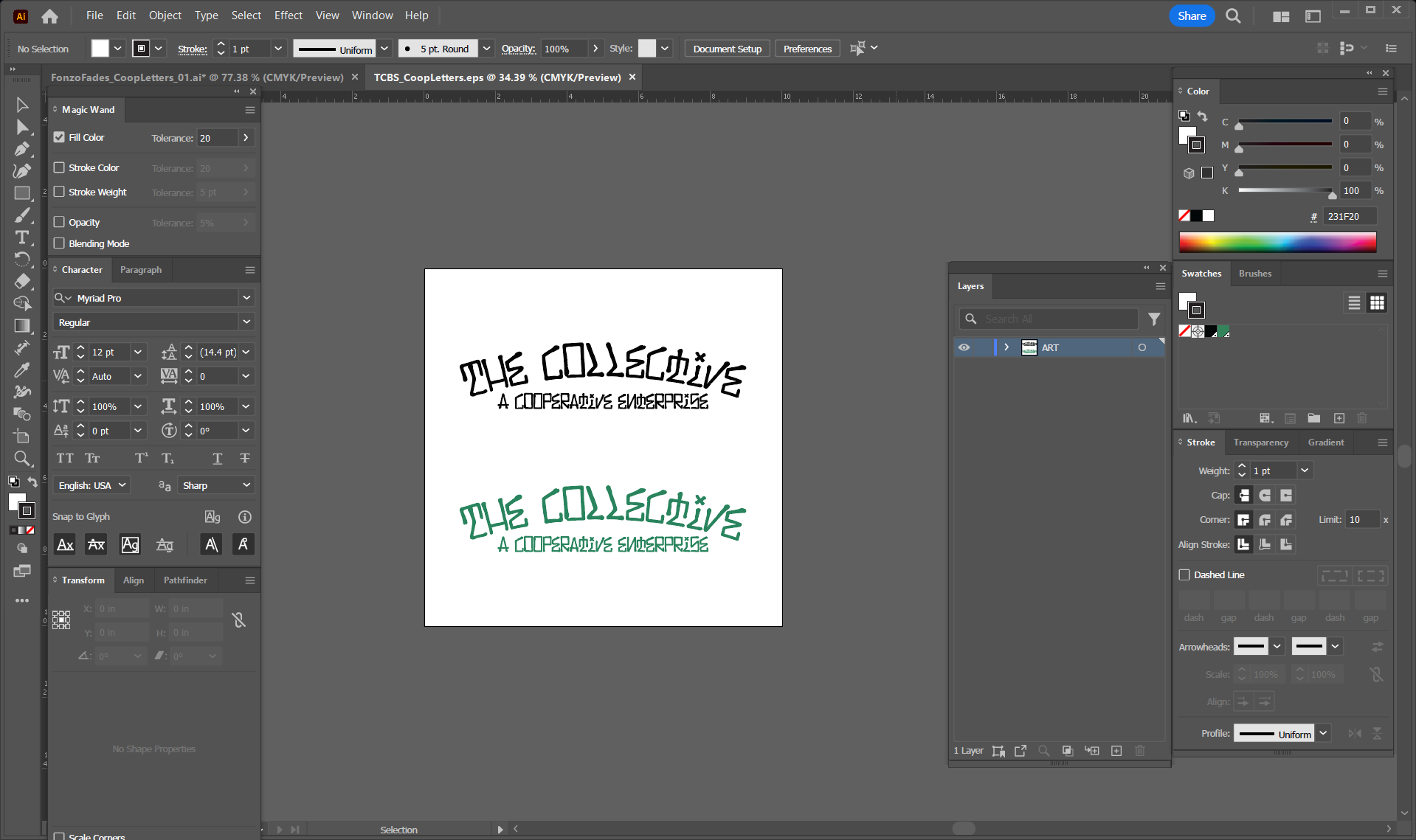This screenshot has height=840, width=1416.
Task: Check Scale Corners checkbox
Action: pyautogui.click(x=60, y=836)
